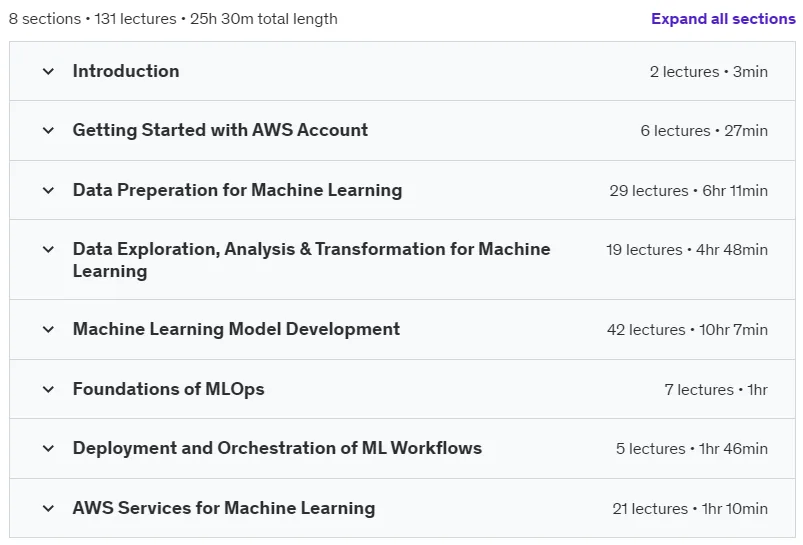Click the 42 lectures 10hr 7min label
This screenshot has height=545, width=803.
(x=687, y=330)
